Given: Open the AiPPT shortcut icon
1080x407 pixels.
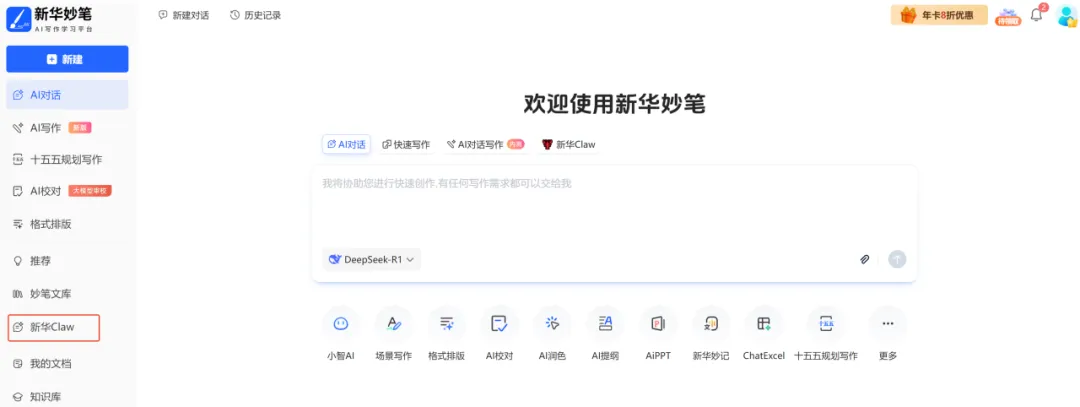Looking at the screenshot, I should point(658,324).
